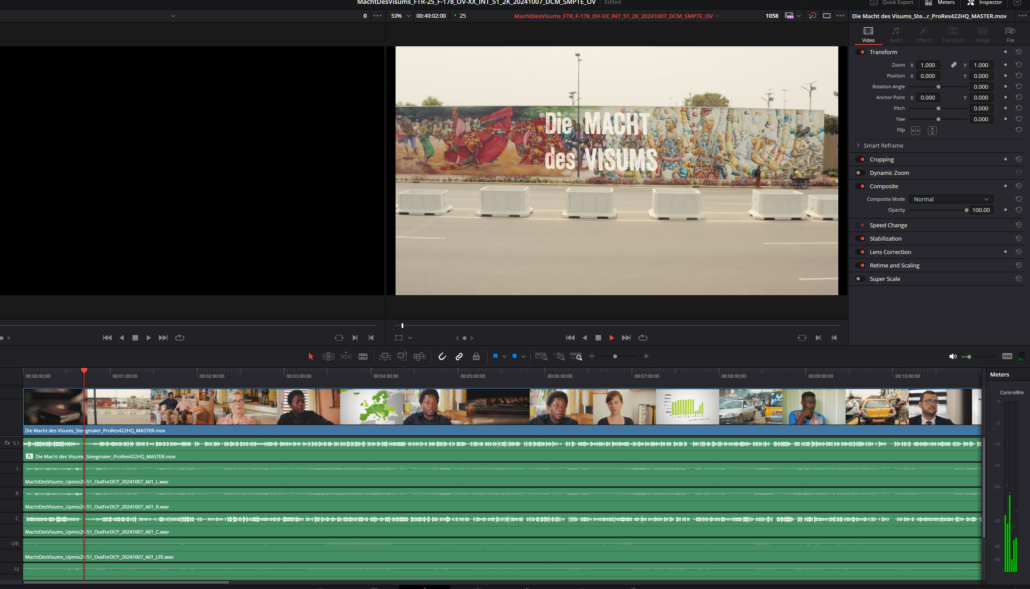Click the DIM audio button
The height and width of the screenshot is (589, 1030).
[1007, 357]
